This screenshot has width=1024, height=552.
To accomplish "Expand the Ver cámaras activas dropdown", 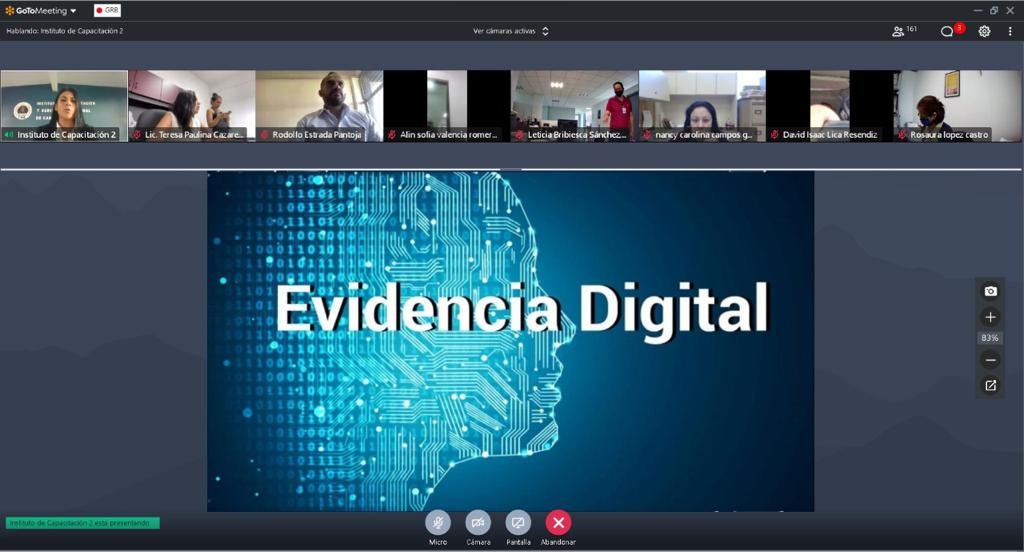I will click(511, 31).
